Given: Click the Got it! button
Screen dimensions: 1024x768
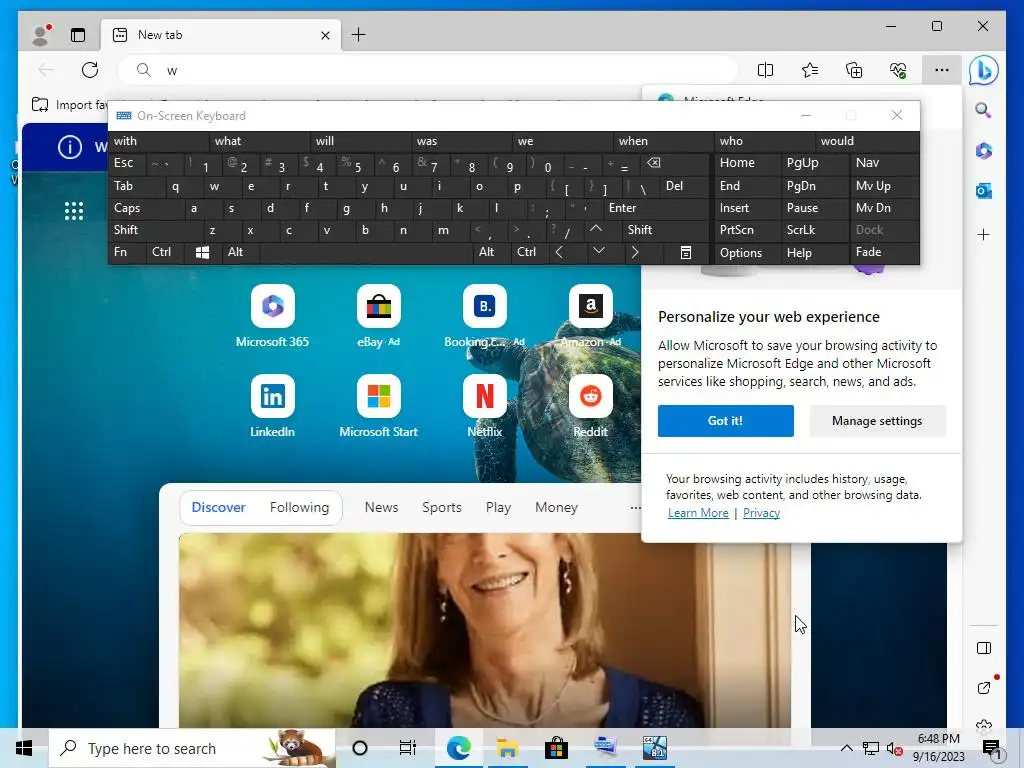Looking at the screenshot, I should [x=726, y=421].
